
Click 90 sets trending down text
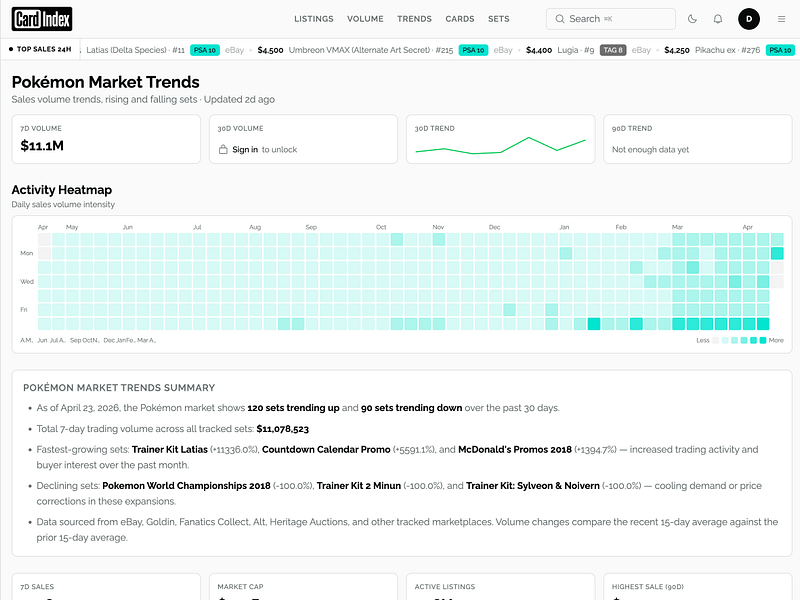(411, 408)
